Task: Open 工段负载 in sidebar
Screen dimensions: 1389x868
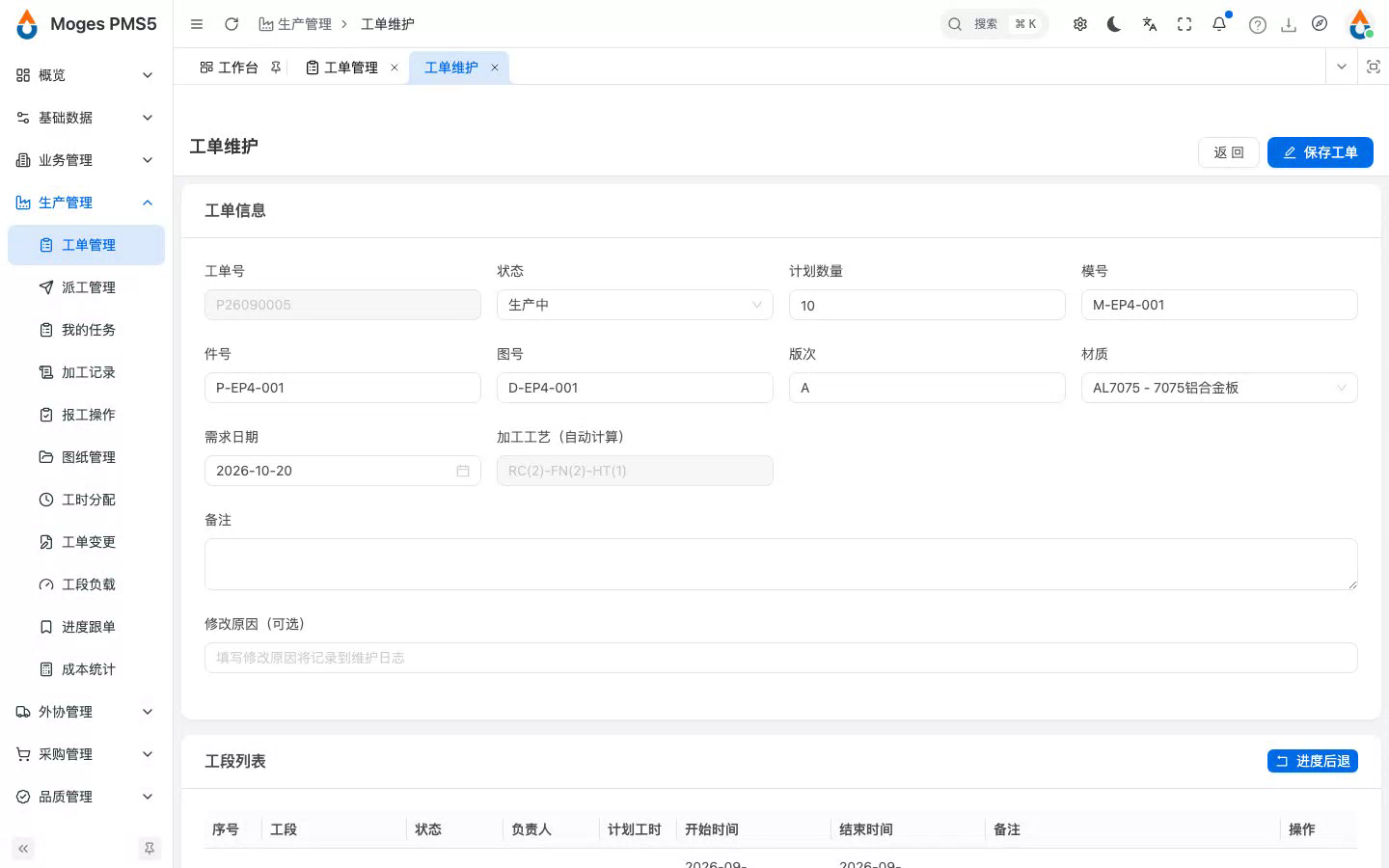Action: (86, 584)
